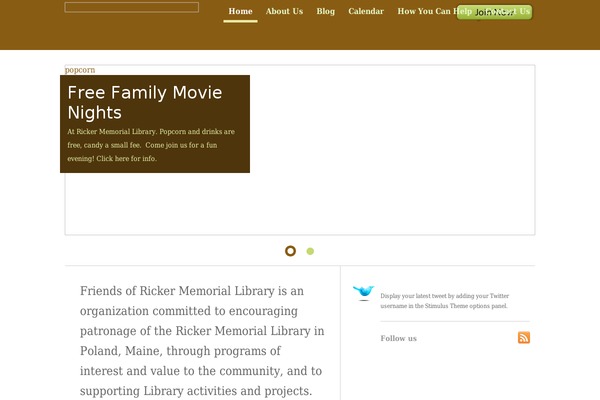This screenshot has width=600, height=400.
Task: Click 'Friends of Ricker Memorial Library' paragraph
Action: pos(202,341)
